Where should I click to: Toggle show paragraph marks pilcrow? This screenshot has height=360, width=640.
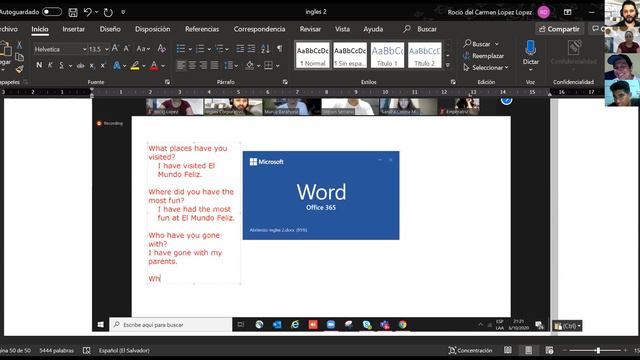click(x=279, y=49)
